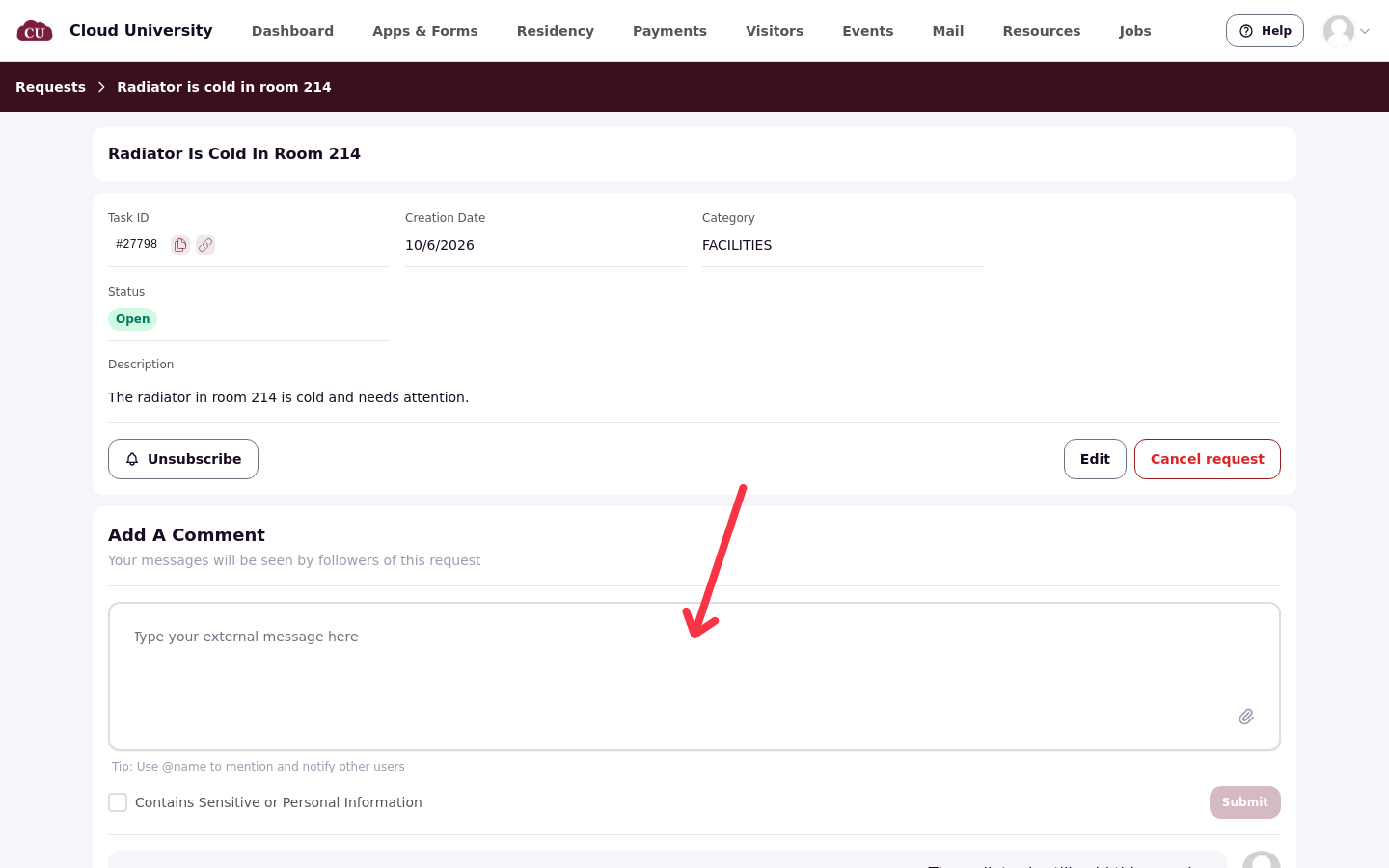The height and width of the screenshot is (868, 1389).
Task: Select the creation date 10/6/2026
Action: [x=440, y=245]
